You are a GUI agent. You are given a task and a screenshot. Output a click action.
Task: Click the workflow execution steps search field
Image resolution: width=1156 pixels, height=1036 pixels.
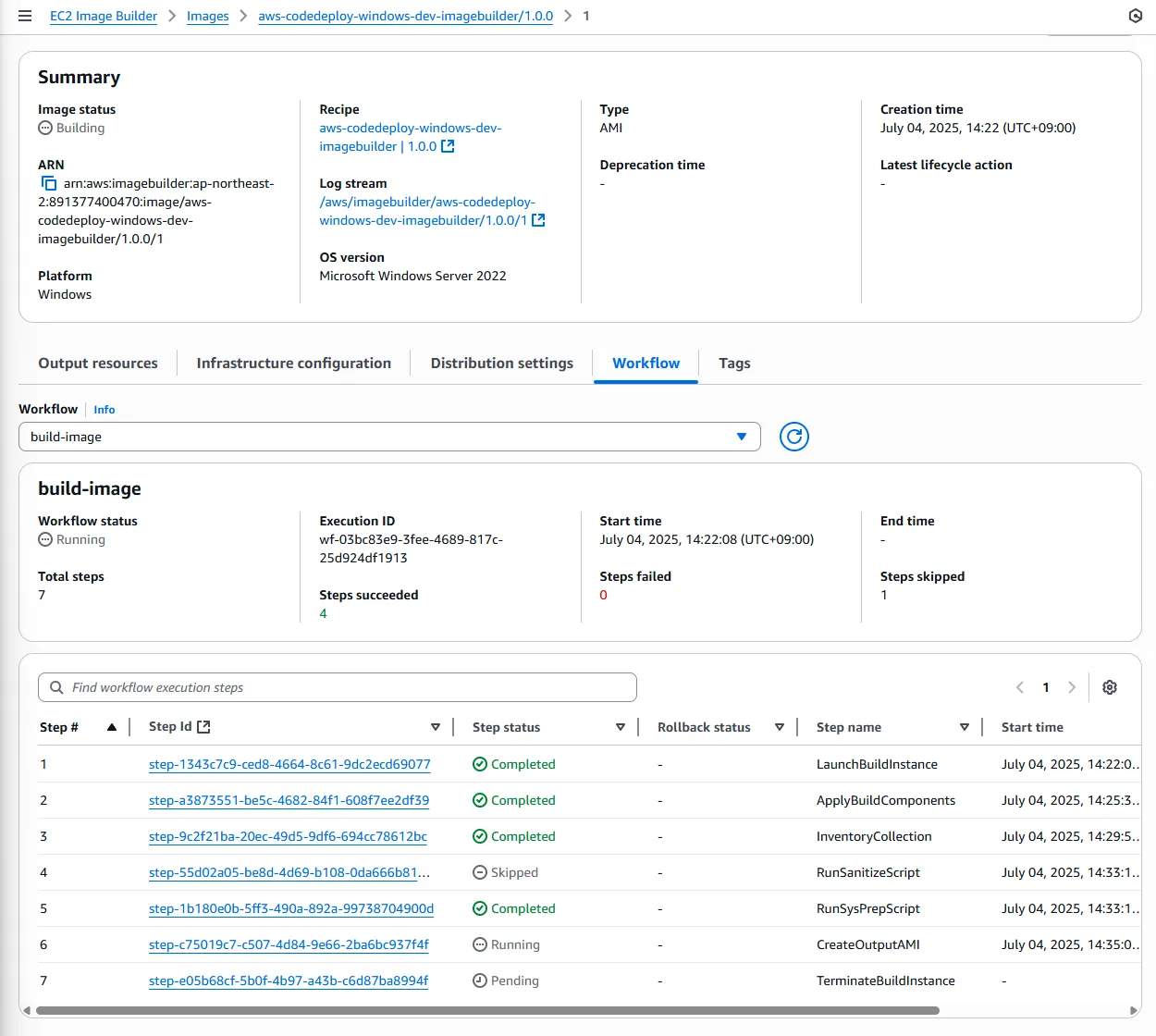(338, 686)
